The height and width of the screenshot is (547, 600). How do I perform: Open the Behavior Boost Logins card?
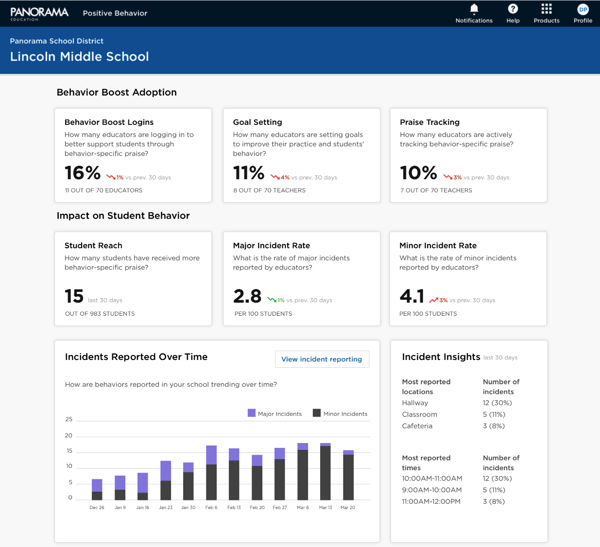click(x=133, y=155)
